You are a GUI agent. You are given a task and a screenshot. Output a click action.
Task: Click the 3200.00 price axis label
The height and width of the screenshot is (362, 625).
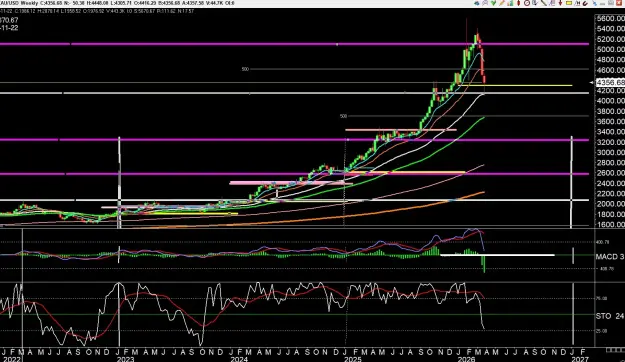click(610, 142)
